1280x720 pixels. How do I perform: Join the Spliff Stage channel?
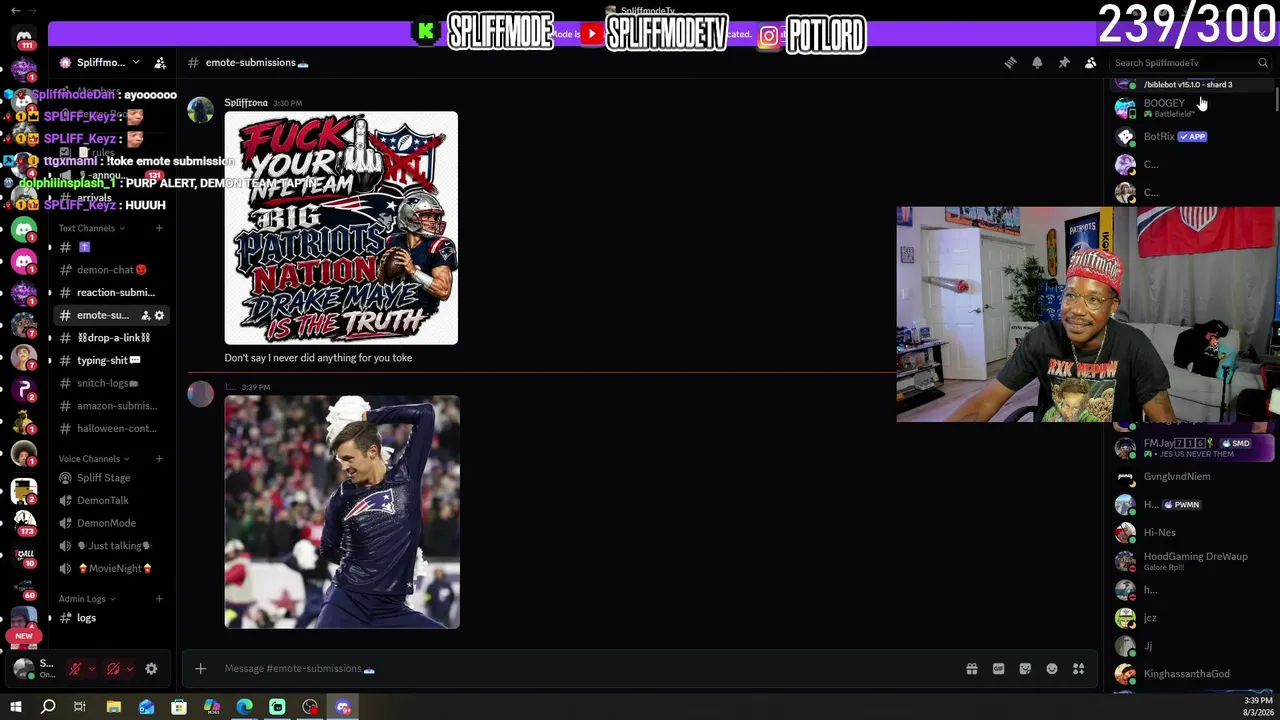pyautogui.click(x=110, y=478)
